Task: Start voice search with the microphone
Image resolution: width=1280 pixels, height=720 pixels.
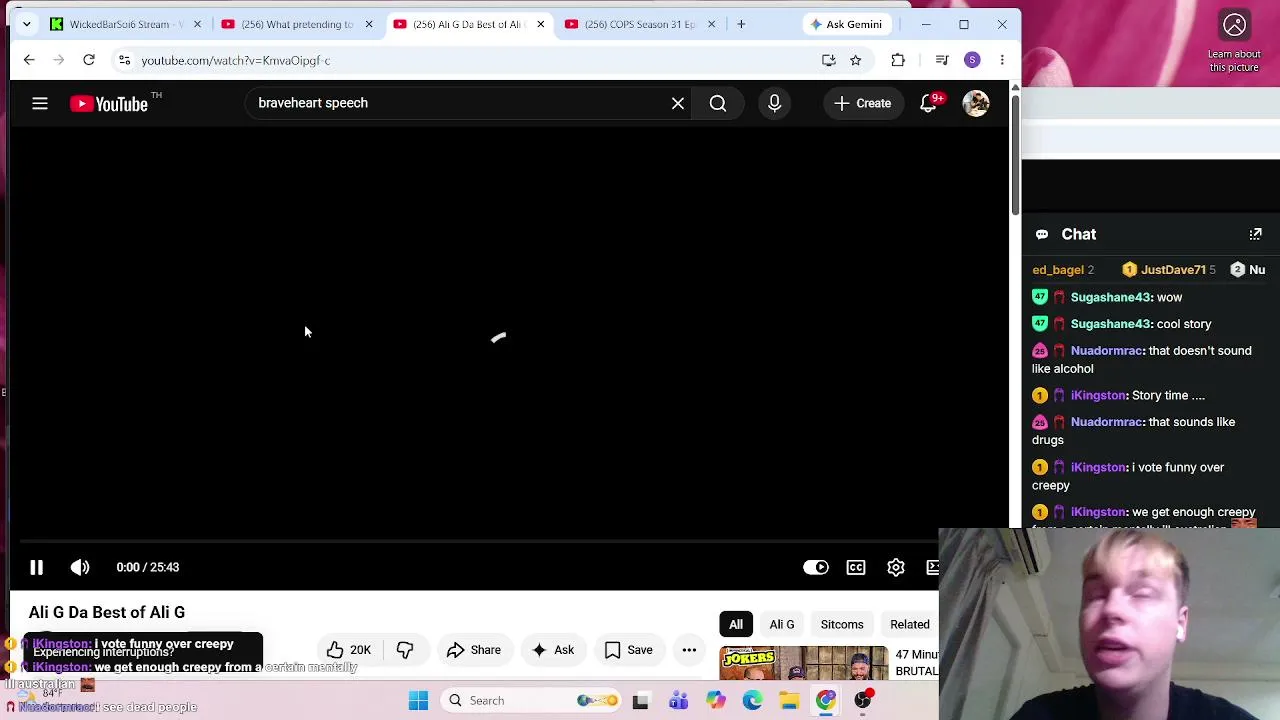Action: click(774, 103)
